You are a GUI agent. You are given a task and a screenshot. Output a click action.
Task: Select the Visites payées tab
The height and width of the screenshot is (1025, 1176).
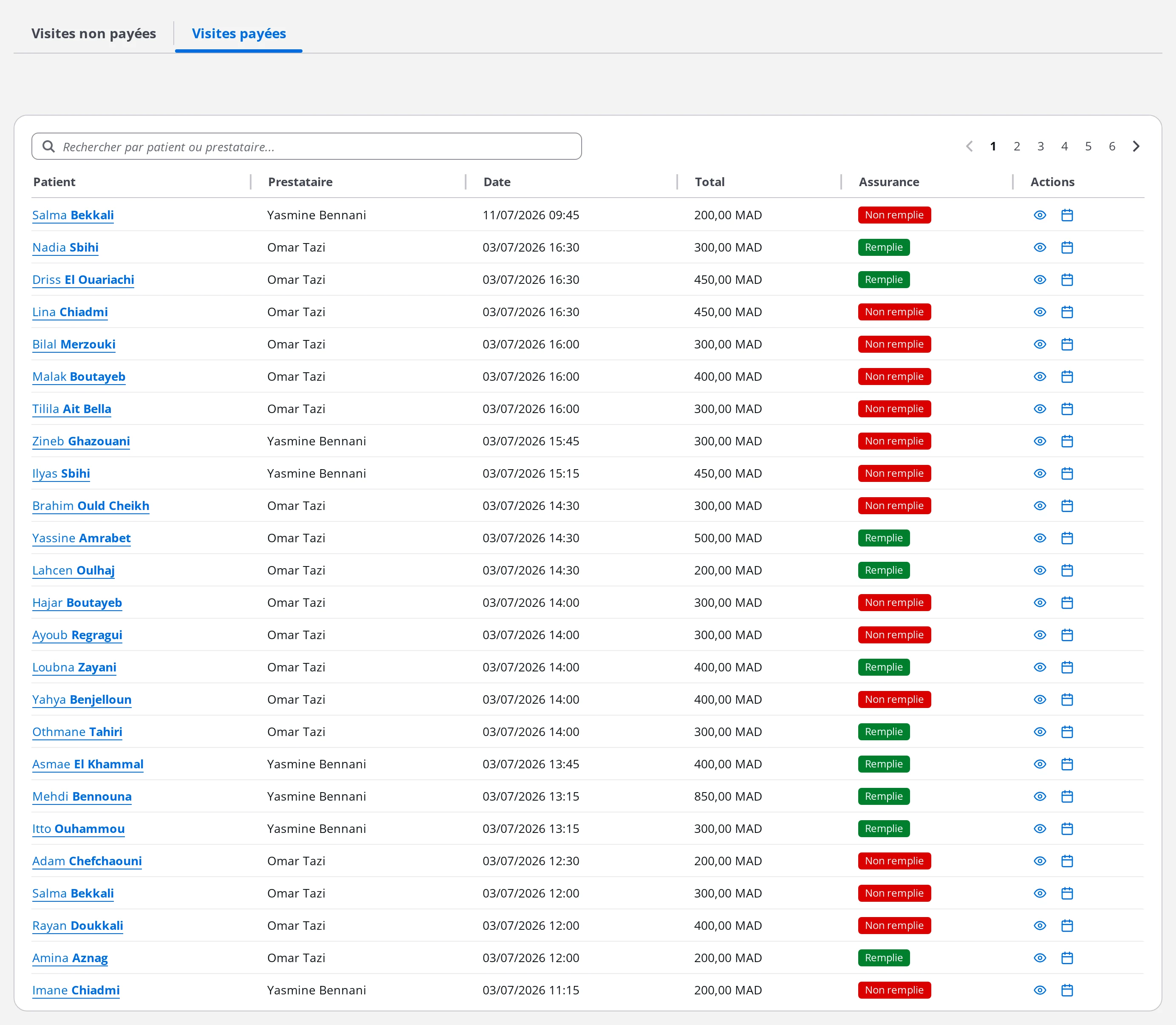239,34
